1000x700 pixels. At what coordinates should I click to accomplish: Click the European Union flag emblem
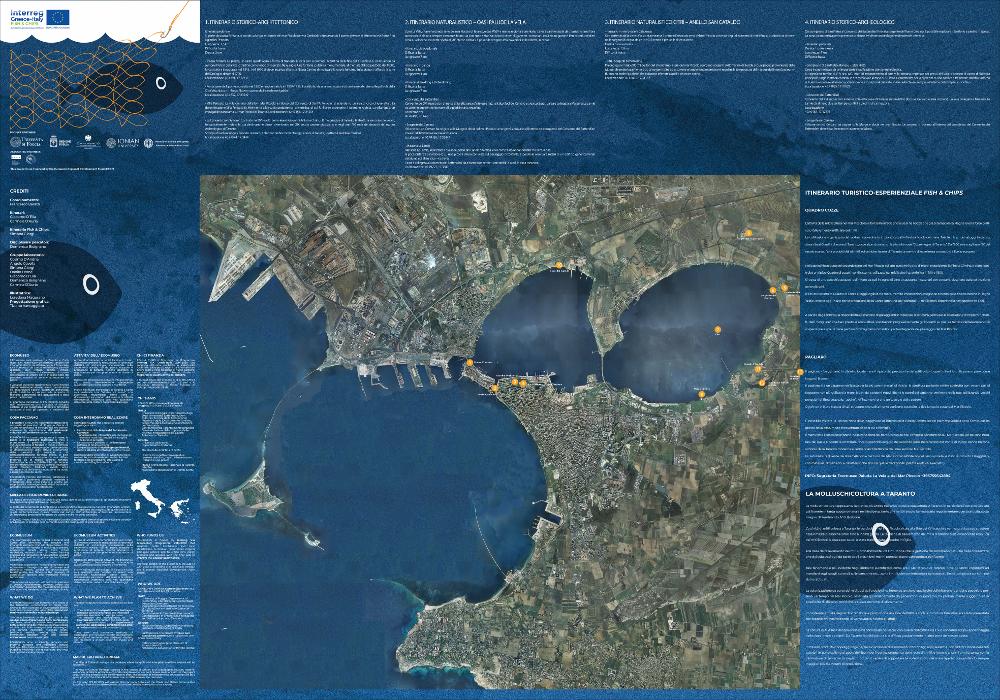click(x=57, y=16)
